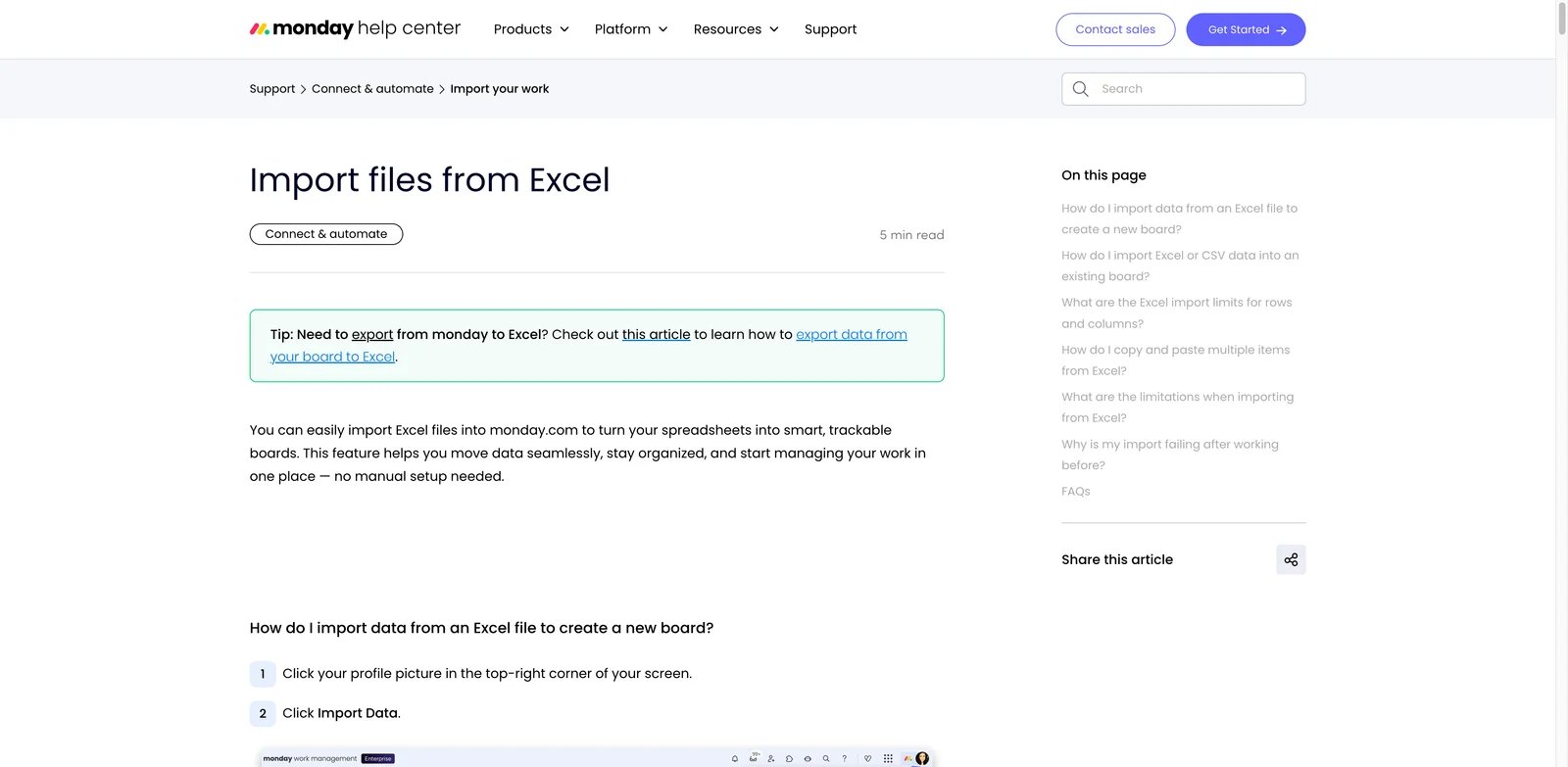The width and height of the screenshot is (1568, 767).
Task: Click the '5 min read' text
Action: [911, 235]
